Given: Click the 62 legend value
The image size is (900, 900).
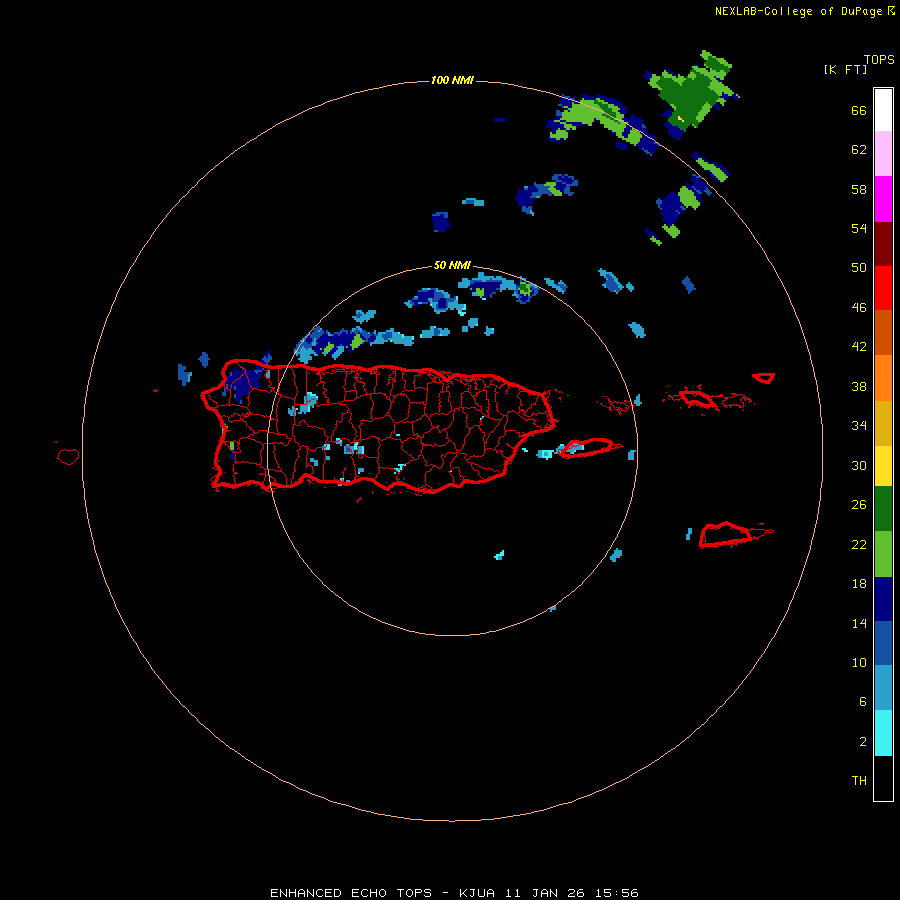Looking at the screenshot, I should click(859, 150).
